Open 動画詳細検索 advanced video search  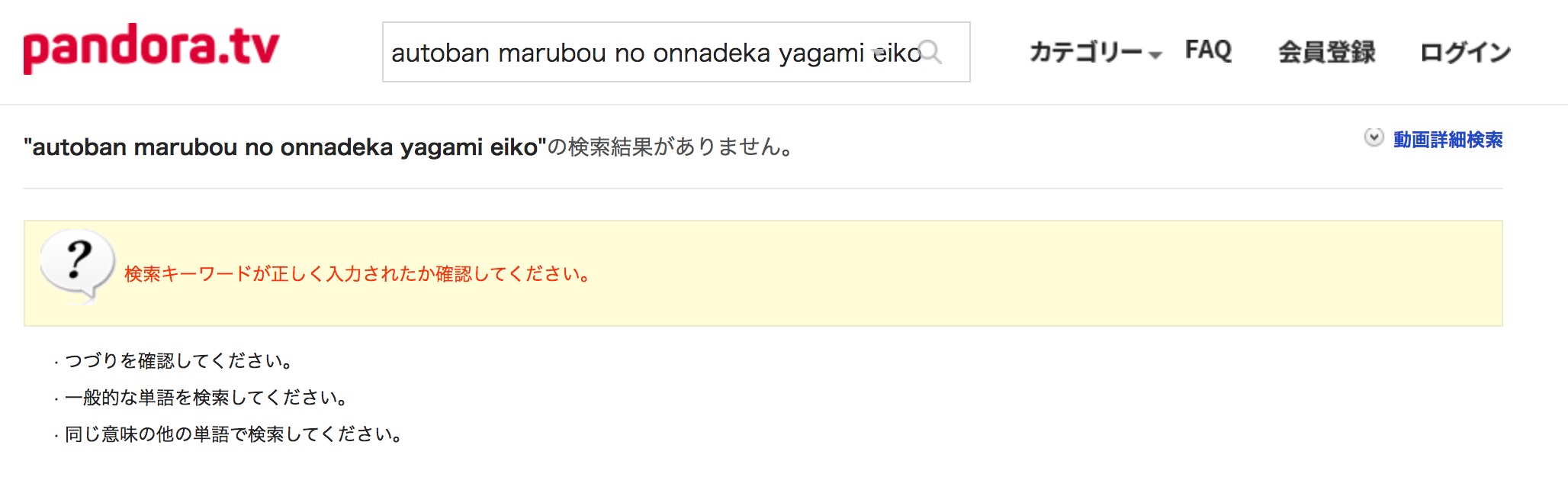pyautogui.click(x=1448, y=140)
